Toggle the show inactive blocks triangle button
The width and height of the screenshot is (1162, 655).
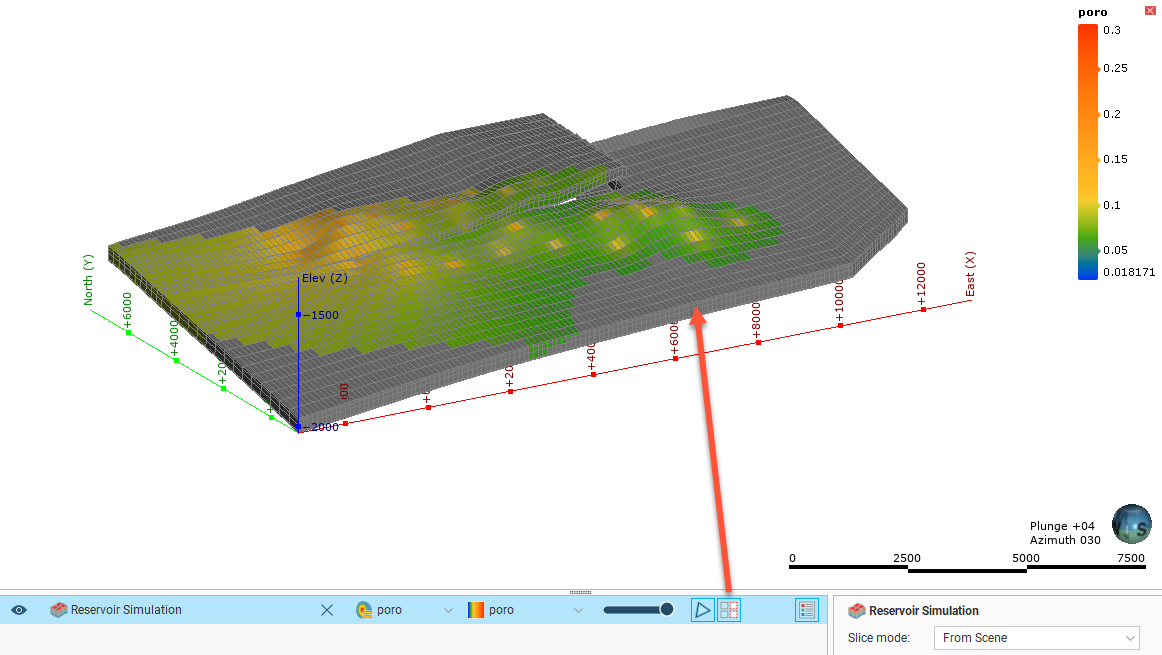pos(703,610)
